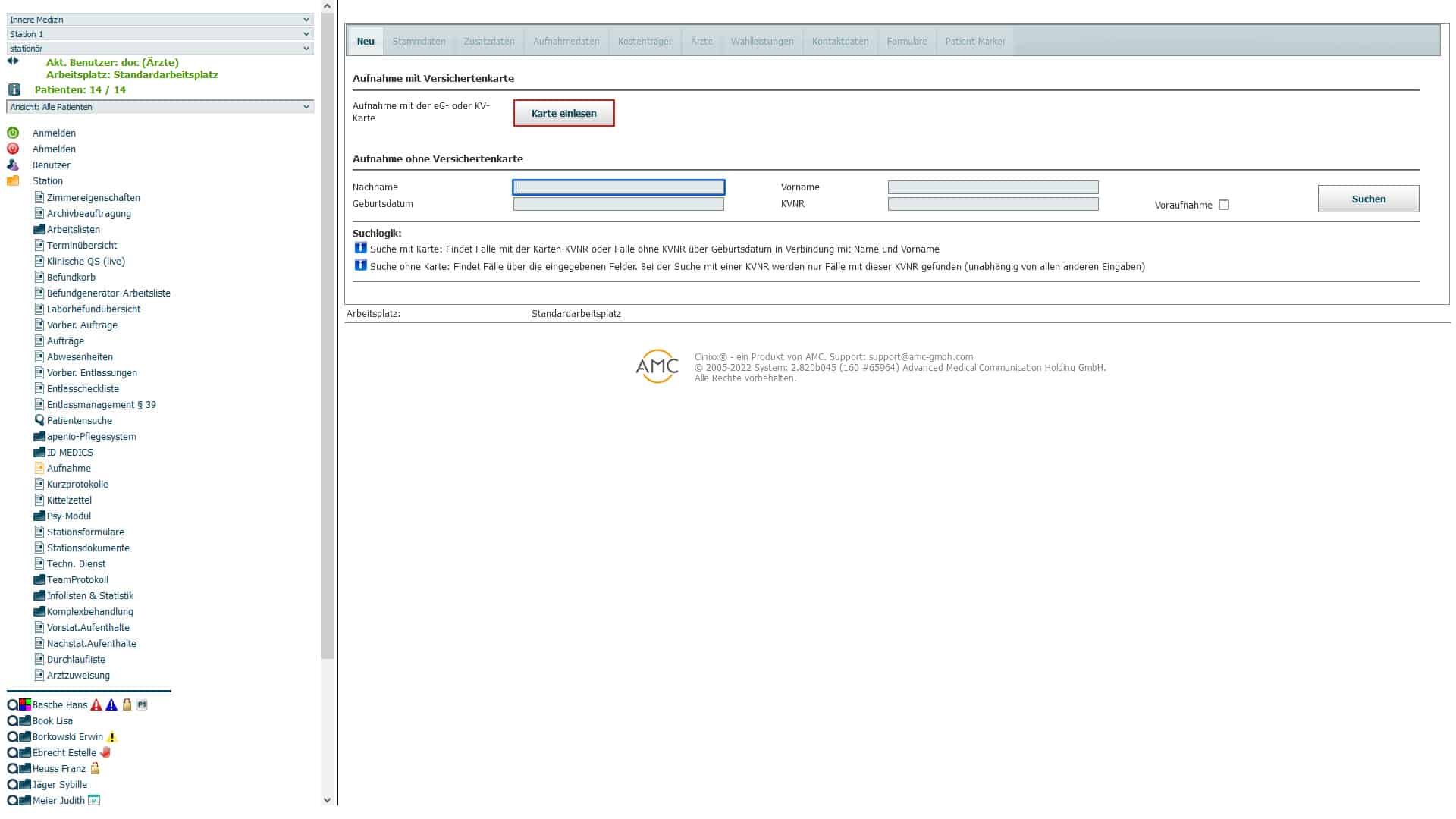1456x819 pixels.
Task: Click into the Geburtsdatum input field
Action: (x=618, y=204)
